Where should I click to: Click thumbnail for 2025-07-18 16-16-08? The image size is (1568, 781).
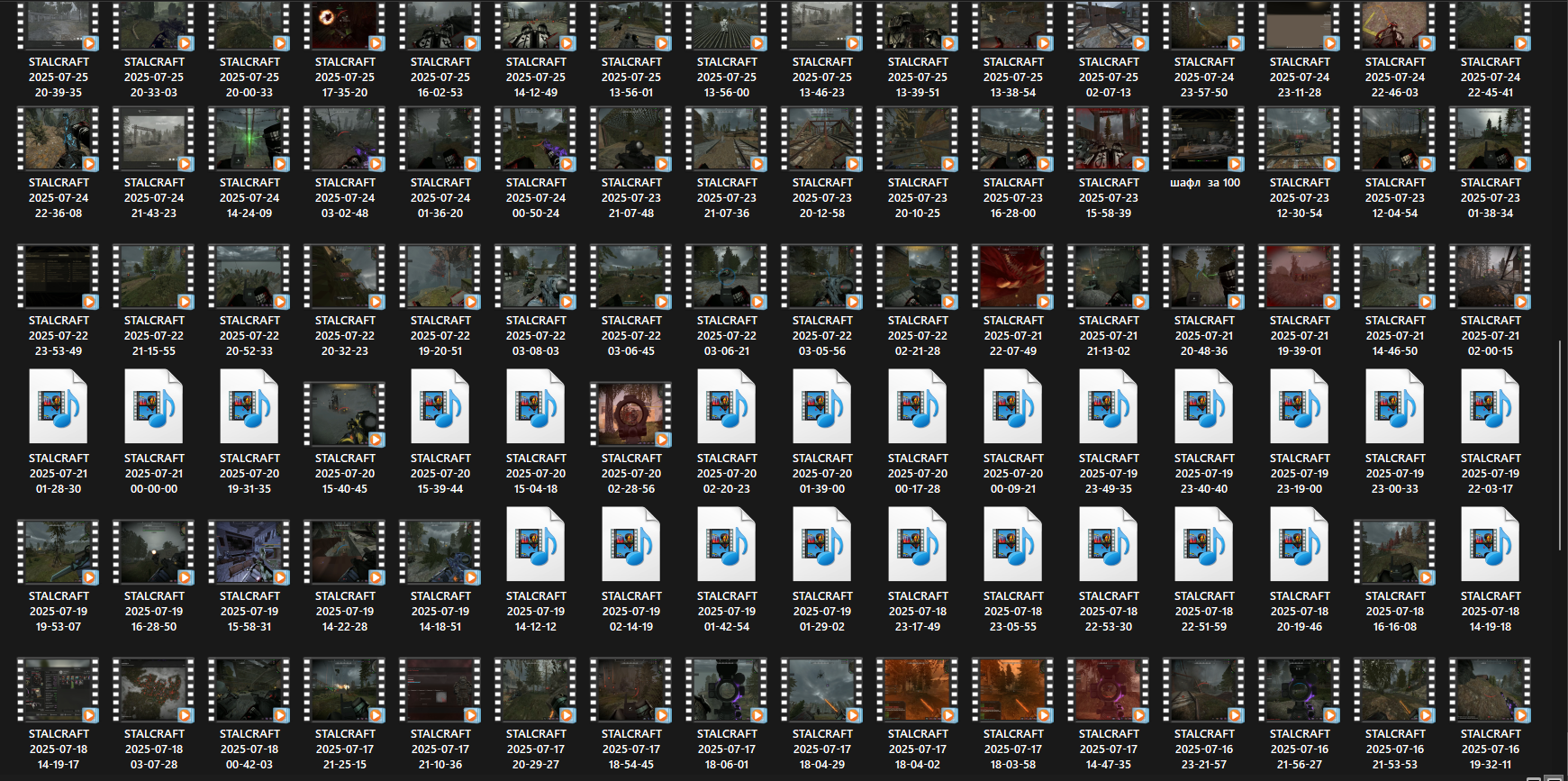point(1395,552)
